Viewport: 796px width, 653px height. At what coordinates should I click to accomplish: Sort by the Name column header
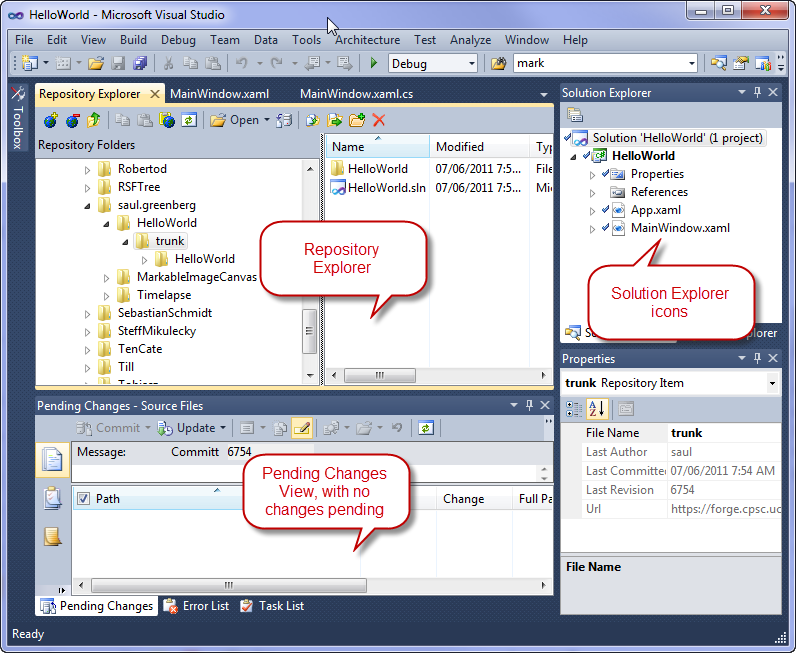(x=377, y=147)
